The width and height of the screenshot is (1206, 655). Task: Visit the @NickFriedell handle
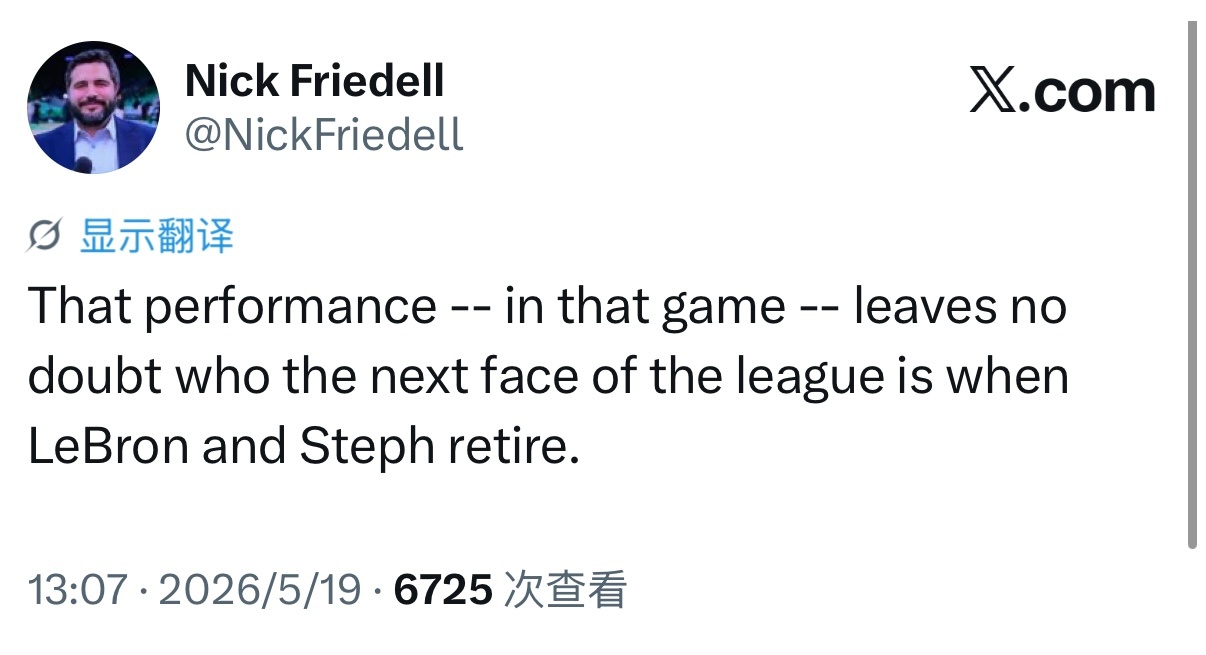pyautogui.click(x=324, y=133)
